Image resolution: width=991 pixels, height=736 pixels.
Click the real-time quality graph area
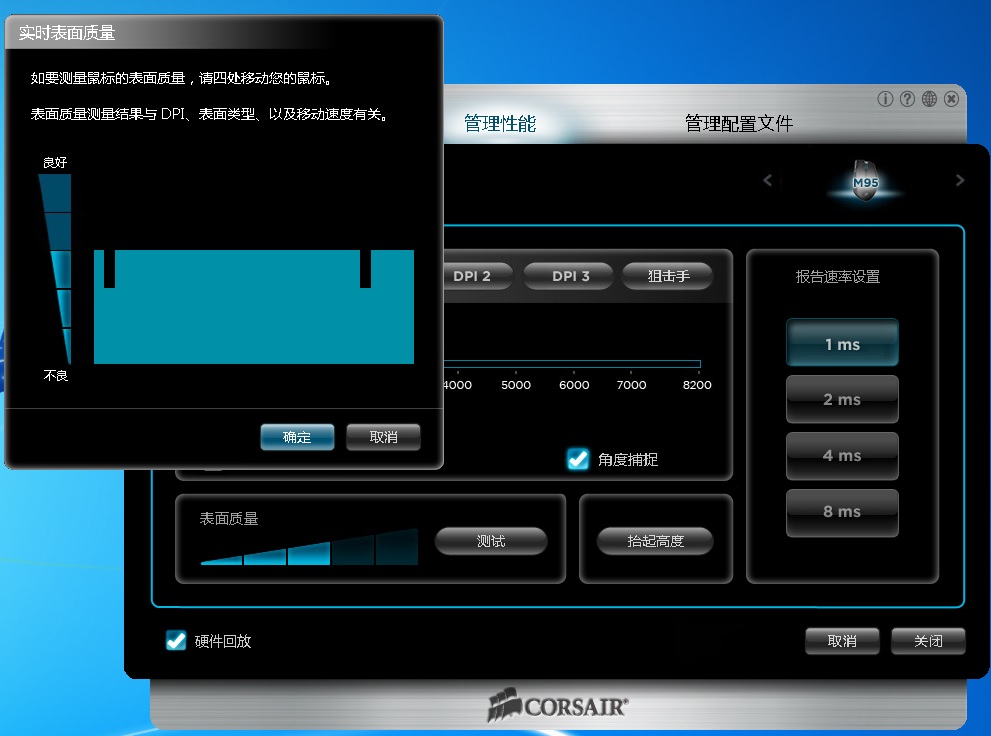(x=253, y=307)
